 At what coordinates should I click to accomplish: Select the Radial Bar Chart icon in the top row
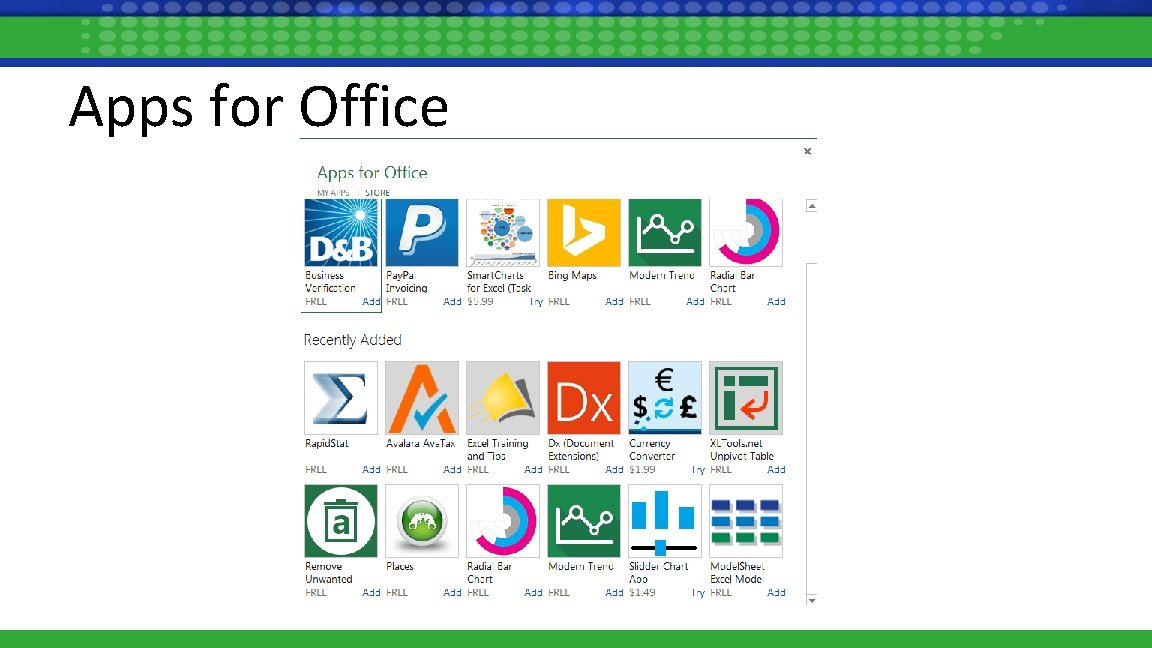click(746, 232)
